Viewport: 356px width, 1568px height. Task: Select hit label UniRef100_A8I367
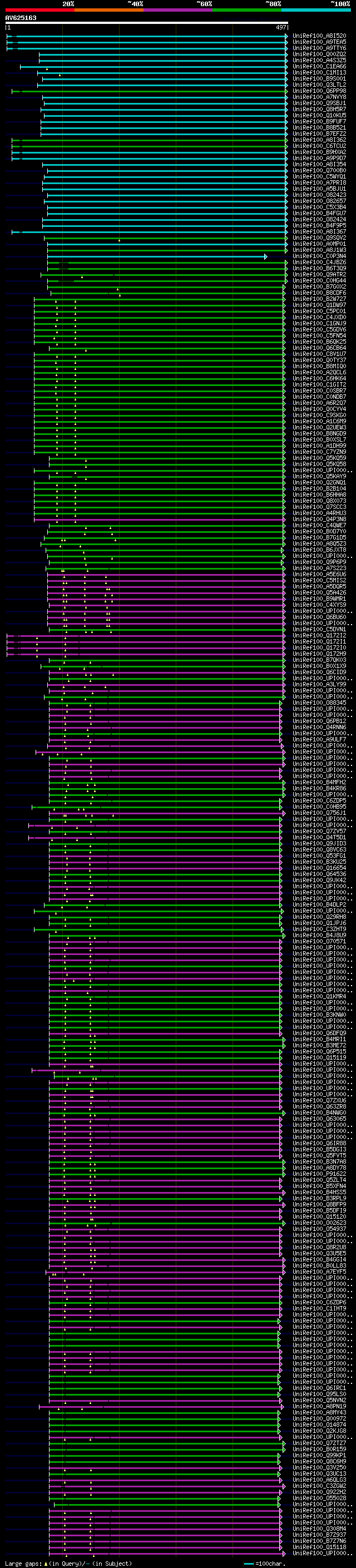[319, 231]
